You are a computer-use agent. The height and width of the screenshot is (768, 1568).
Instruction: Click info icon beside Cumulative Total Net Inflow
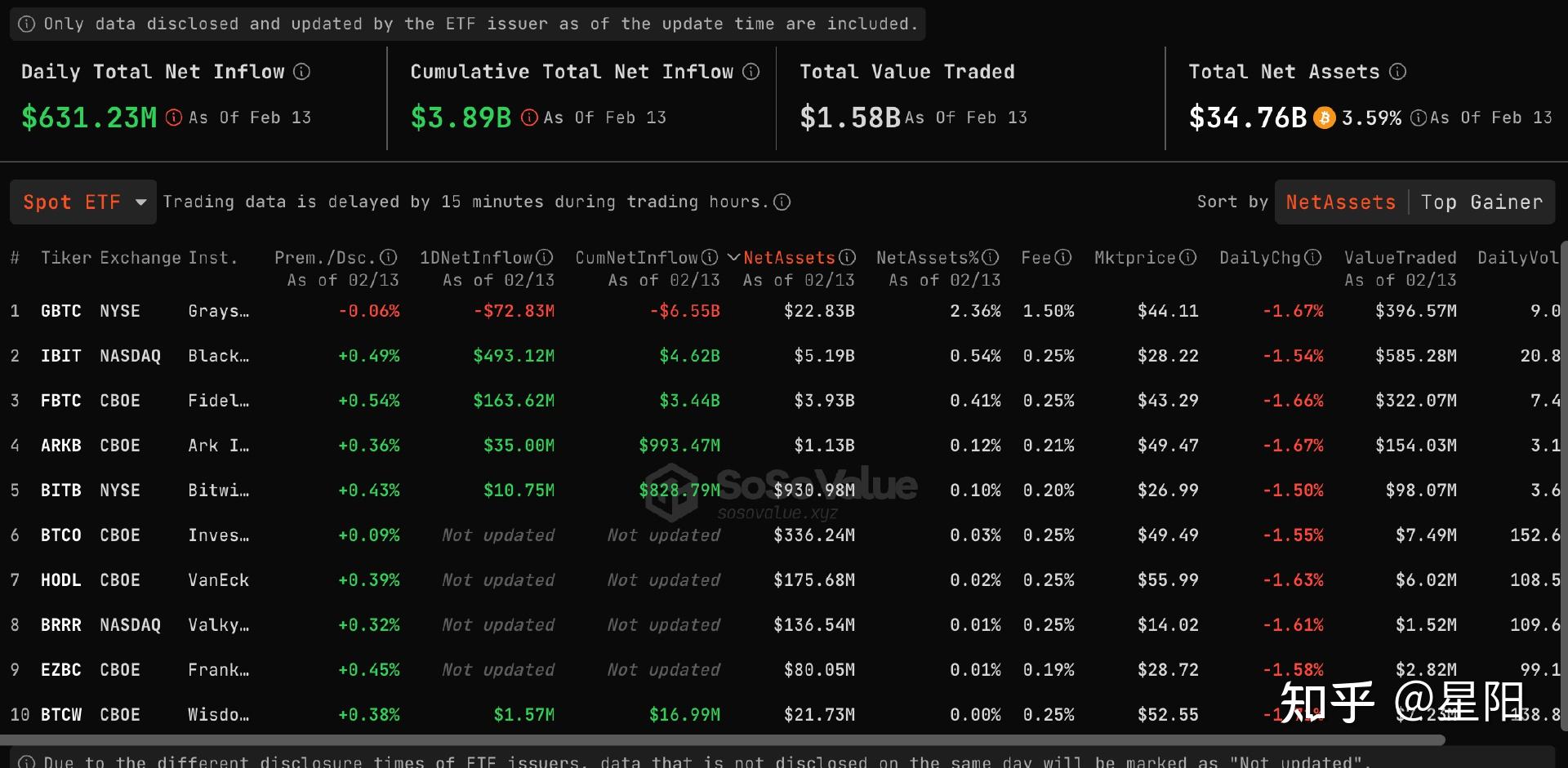click(x=751, y=72)
